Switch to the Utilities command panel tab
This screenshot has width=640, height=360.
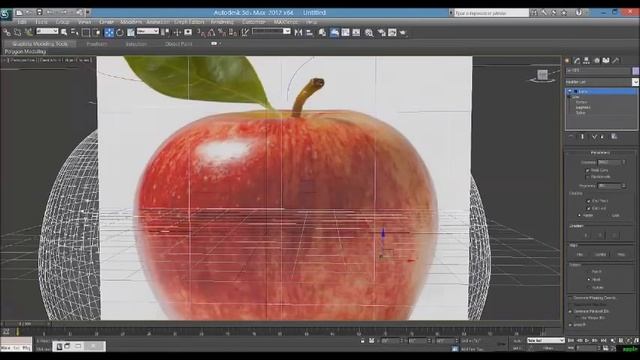pyautogui.click(x=616, y=60)
